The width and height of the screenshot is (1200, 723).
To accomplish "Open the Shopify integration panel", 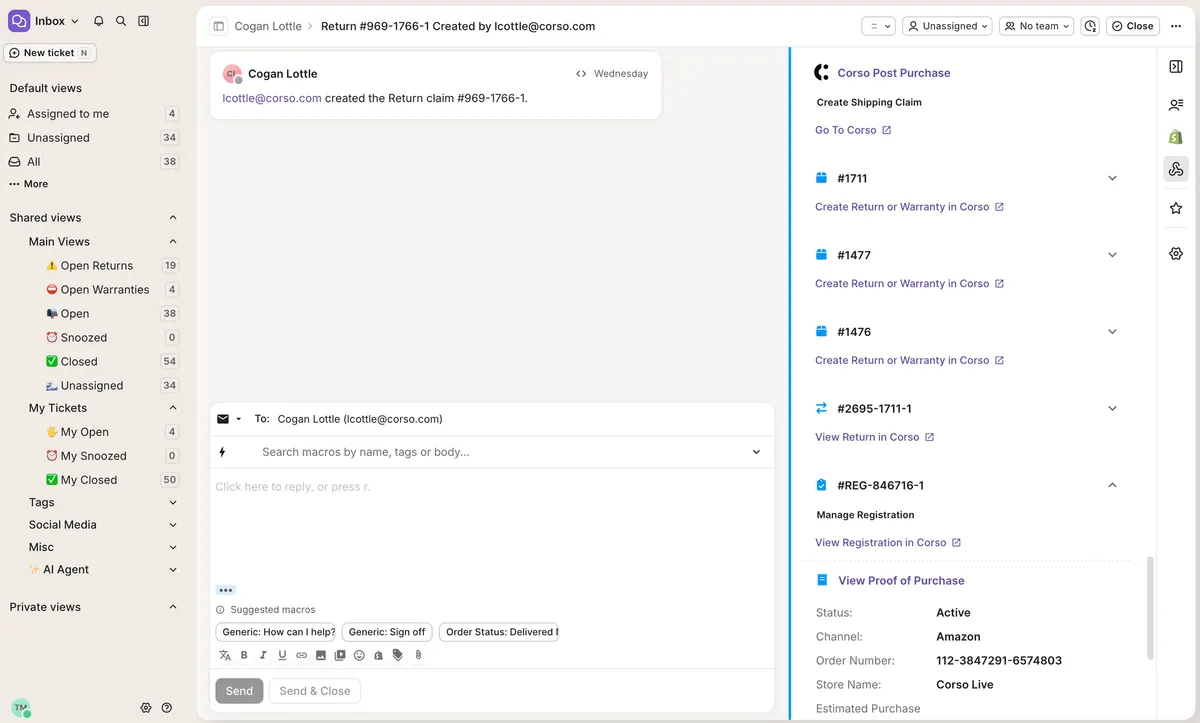I will coord(1176,136).
